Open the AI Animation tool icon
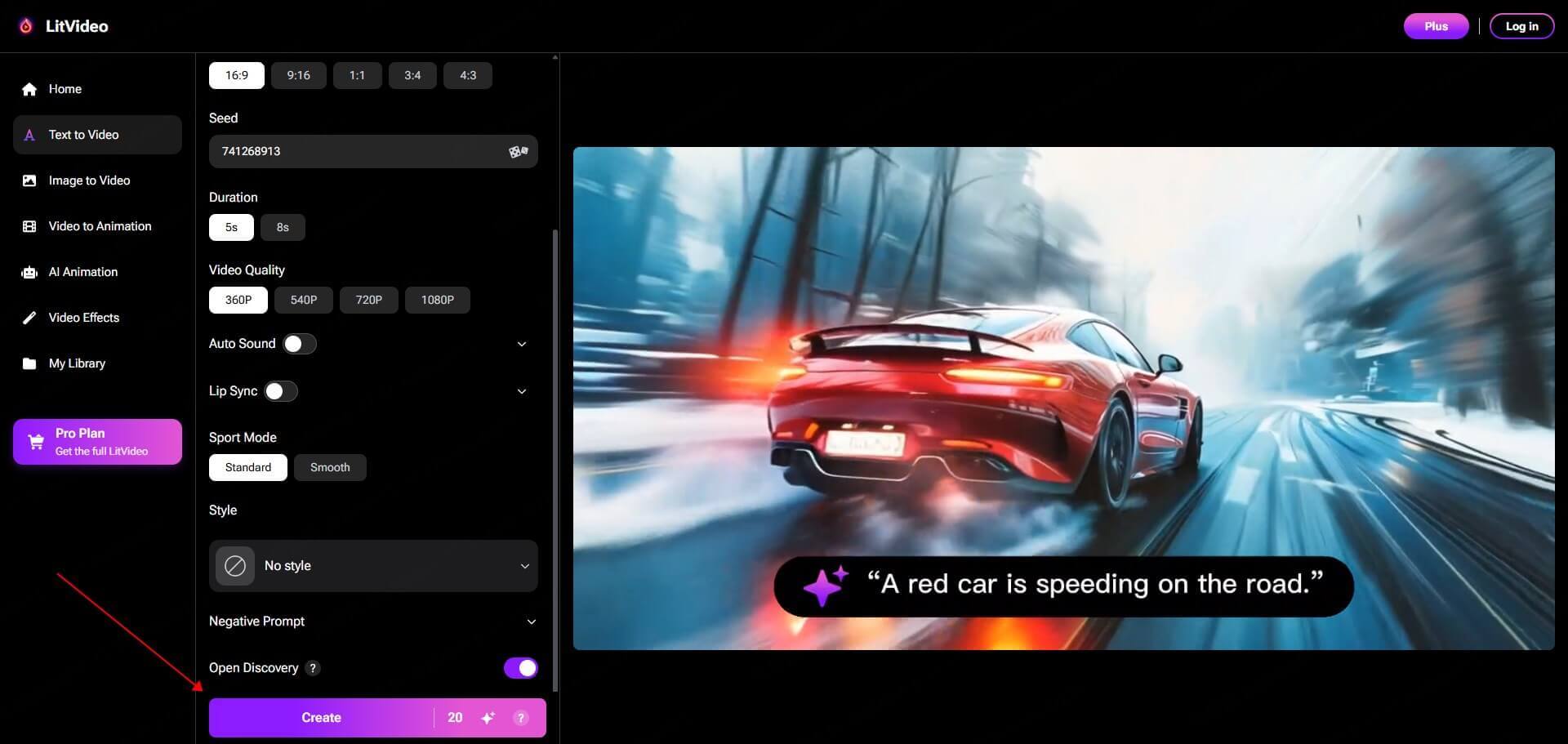This screenshot has height=744, width=1568. click(29, 272)
